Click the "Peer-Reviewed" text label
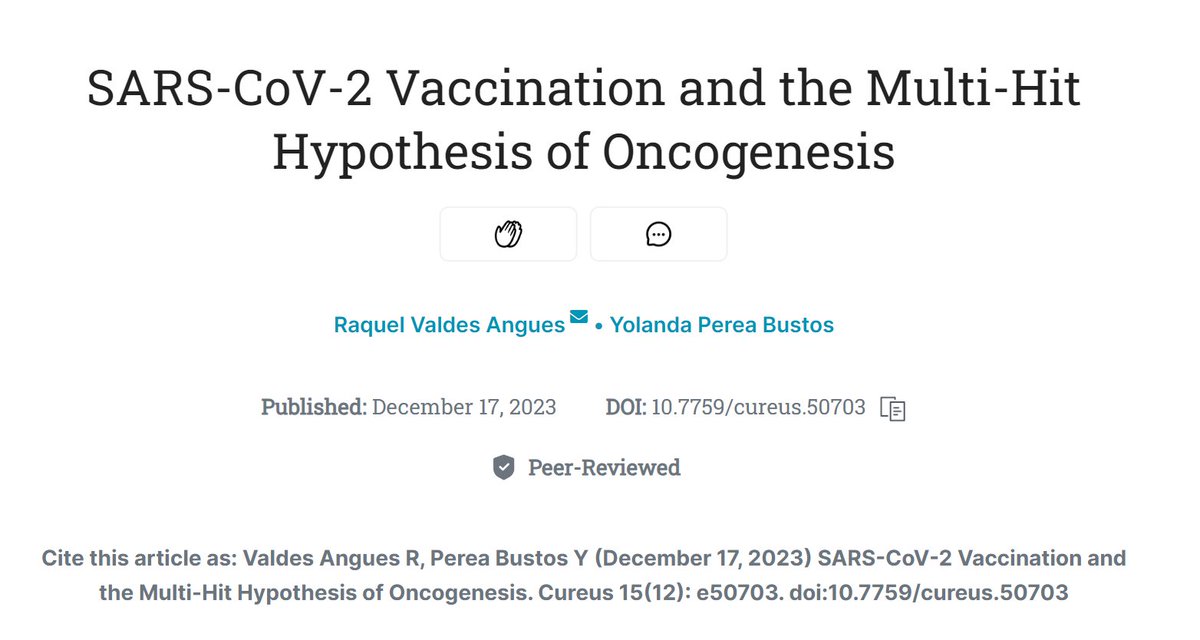 604,467
